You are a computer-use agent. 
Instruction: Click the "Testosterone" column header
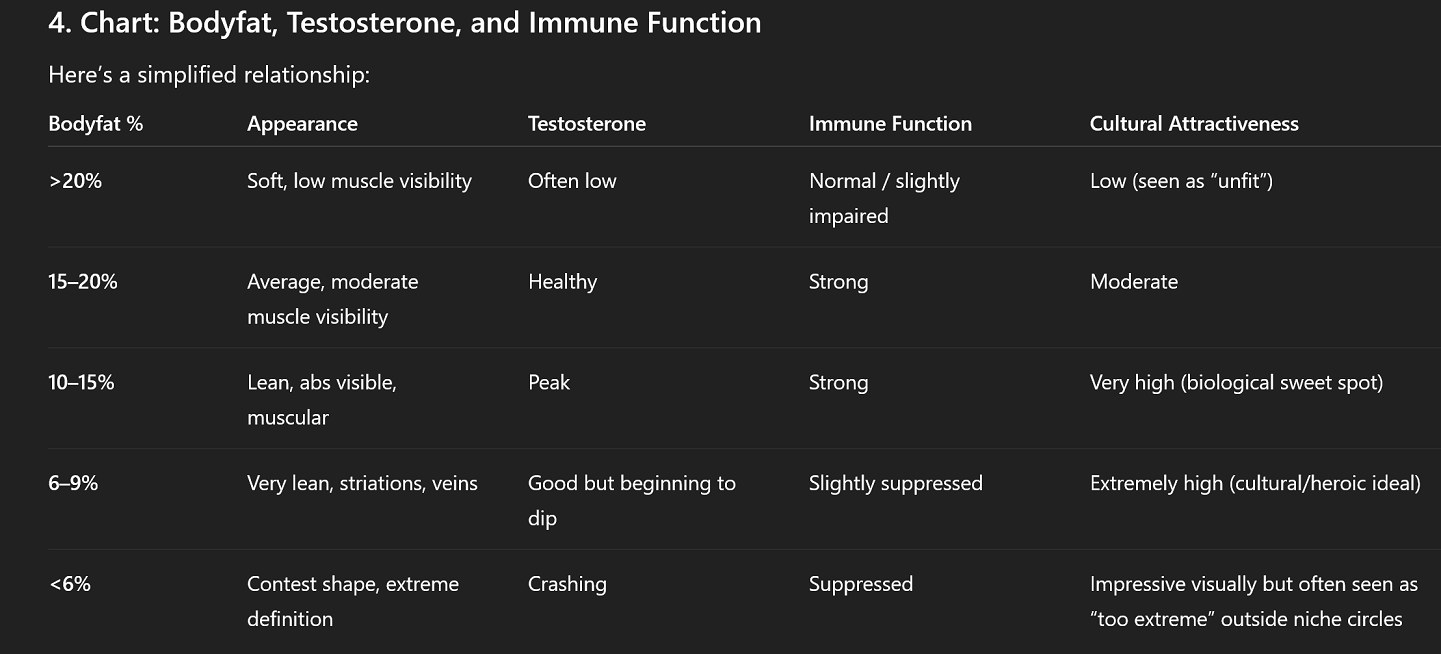pyautogui.click(x=587, y=124)
